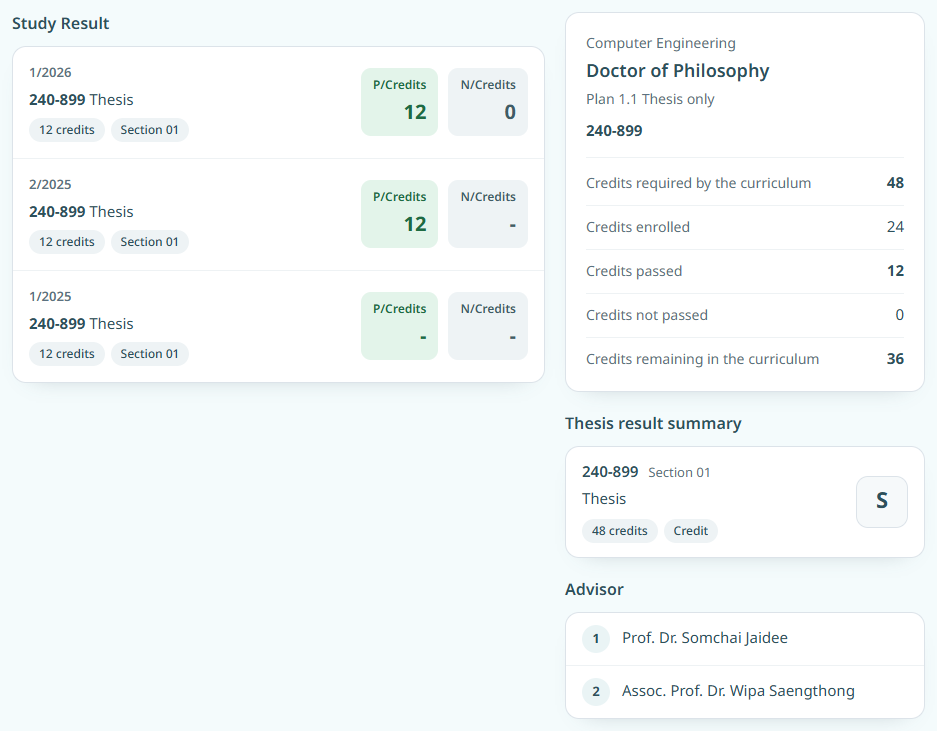937x731 pixels.
Task: Select the remaining credits value 36
Action: coord(895,359)
